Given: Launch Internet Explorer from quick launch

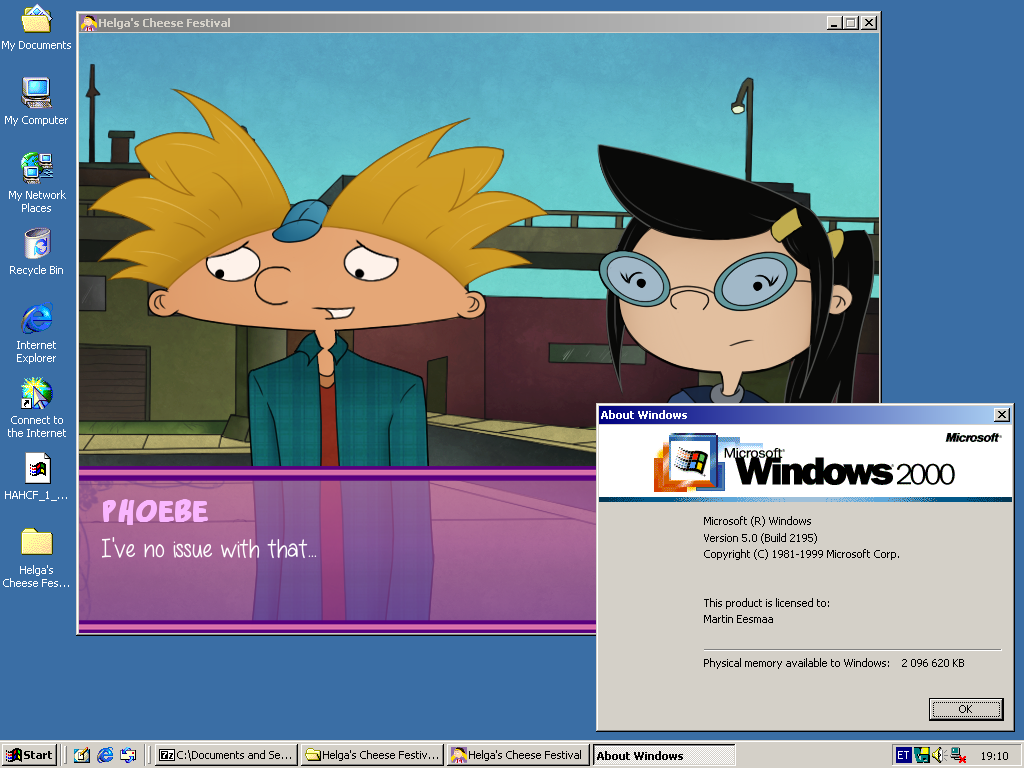Looking at the screenshot, I should click(x=104, y=755).
